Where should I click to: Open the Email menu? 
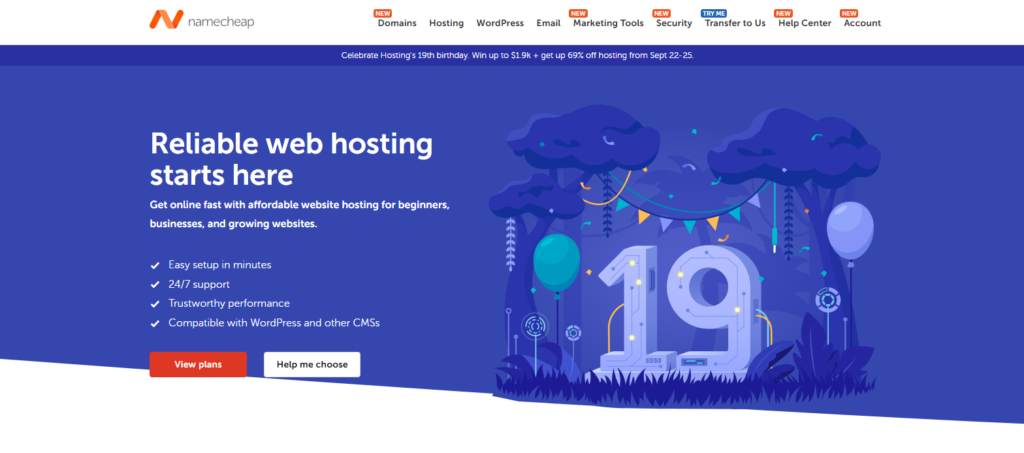pyautogui.click(x=549, y=23)
